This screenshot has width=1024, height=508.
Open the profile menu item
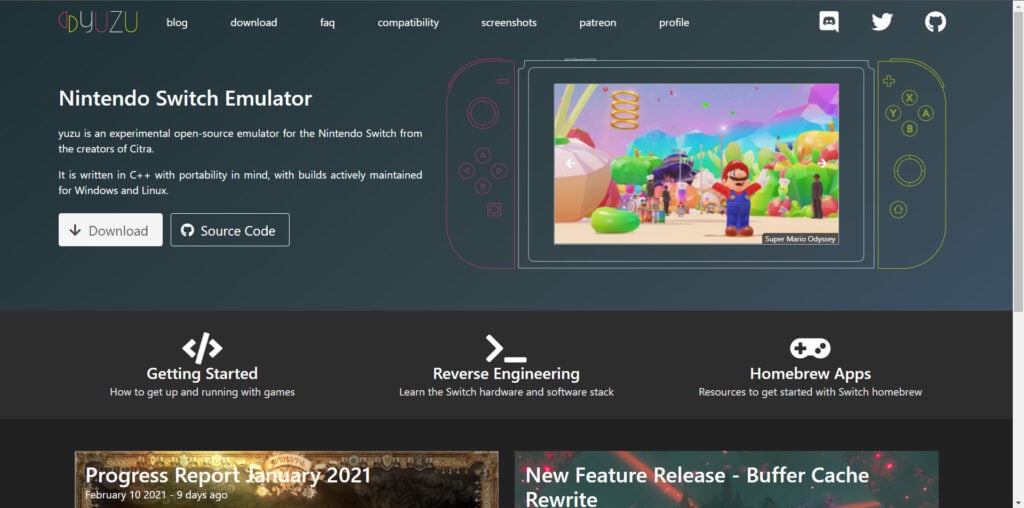point(674,23)
